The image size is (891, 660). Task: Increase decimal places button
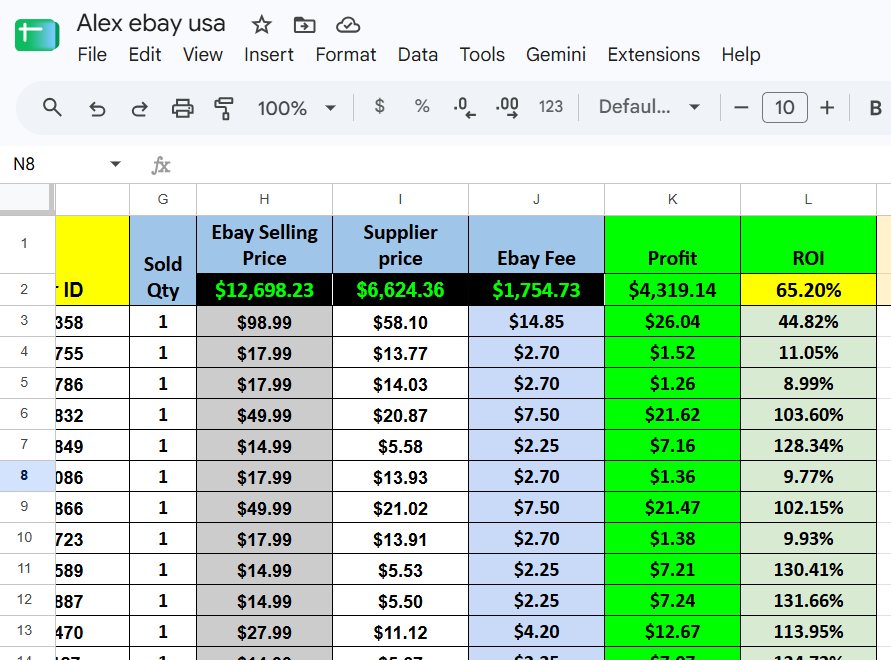point(507,107)
